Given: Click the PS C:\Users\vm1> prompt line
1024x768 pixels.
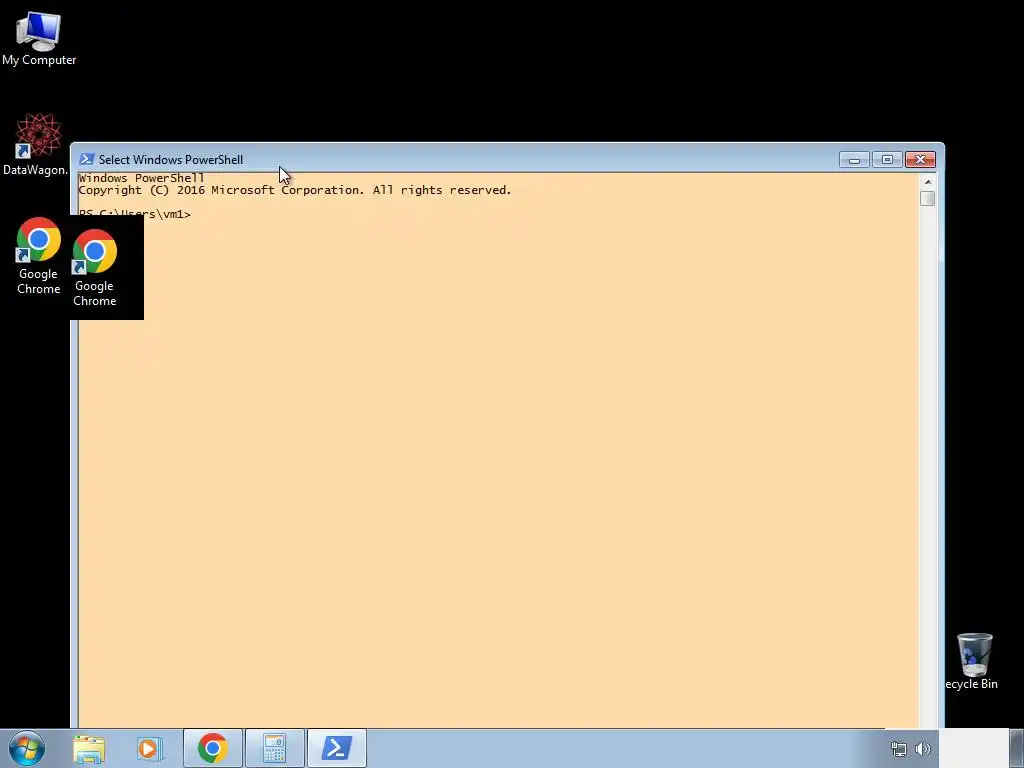Looking at the screenshot, I should click(135, 214).
